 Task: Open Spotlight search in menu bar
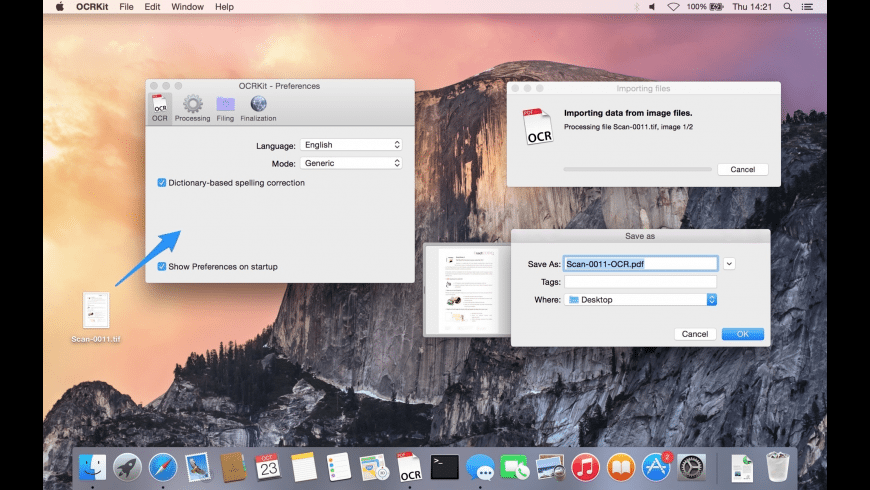pos(787,7)
